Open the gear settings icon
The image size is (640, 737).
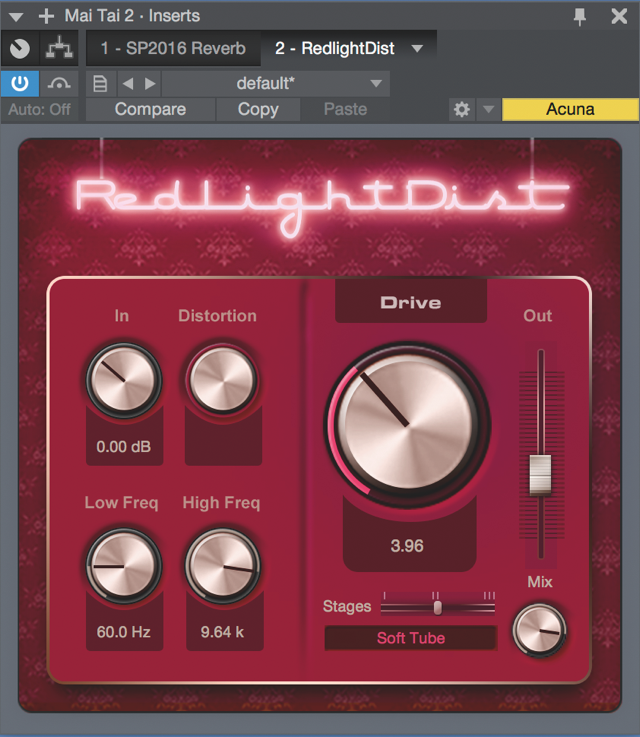(x=462, y=110)
